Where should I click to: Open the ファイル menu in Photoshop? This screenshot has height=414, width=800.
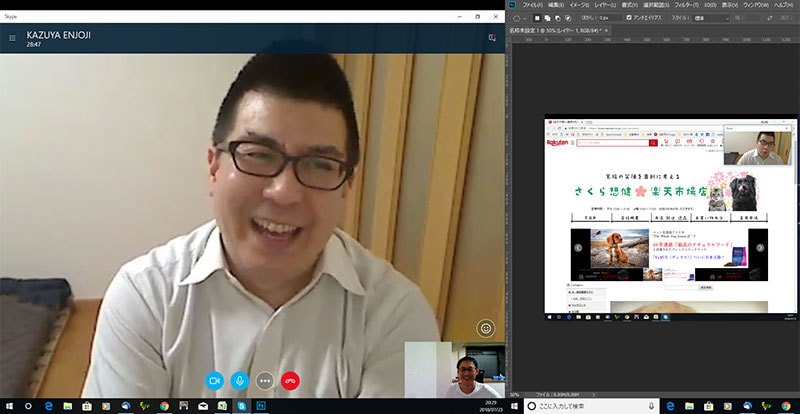[533, 5]
